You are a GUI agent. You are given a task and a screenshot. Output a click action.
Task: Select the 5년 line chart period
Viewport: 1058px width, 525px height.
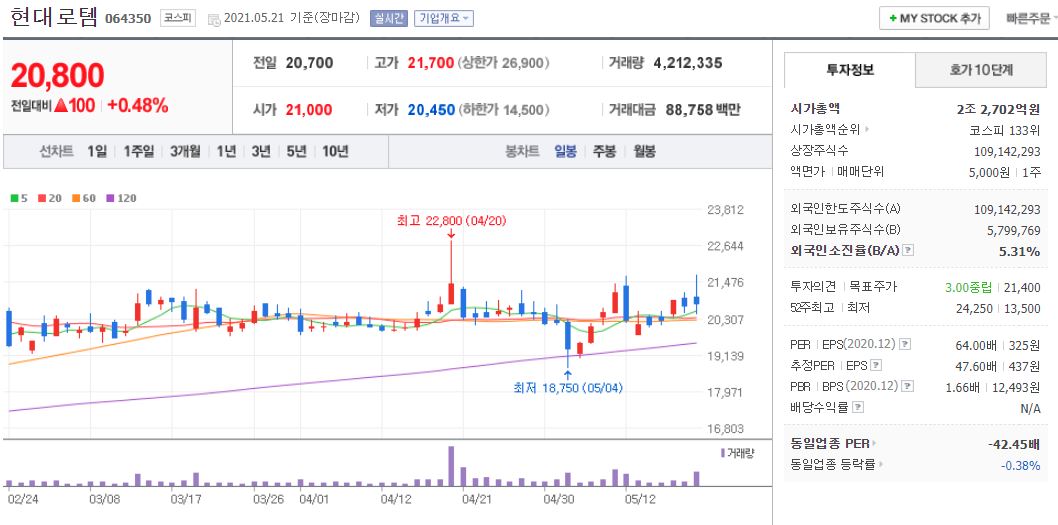point(296,152)
